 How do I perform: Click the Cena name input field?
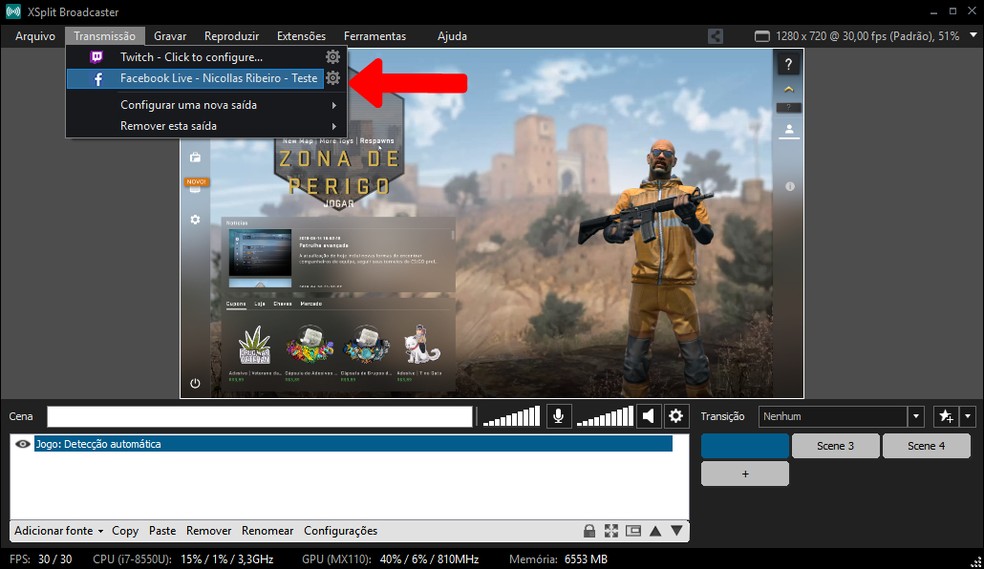[260, 417]
